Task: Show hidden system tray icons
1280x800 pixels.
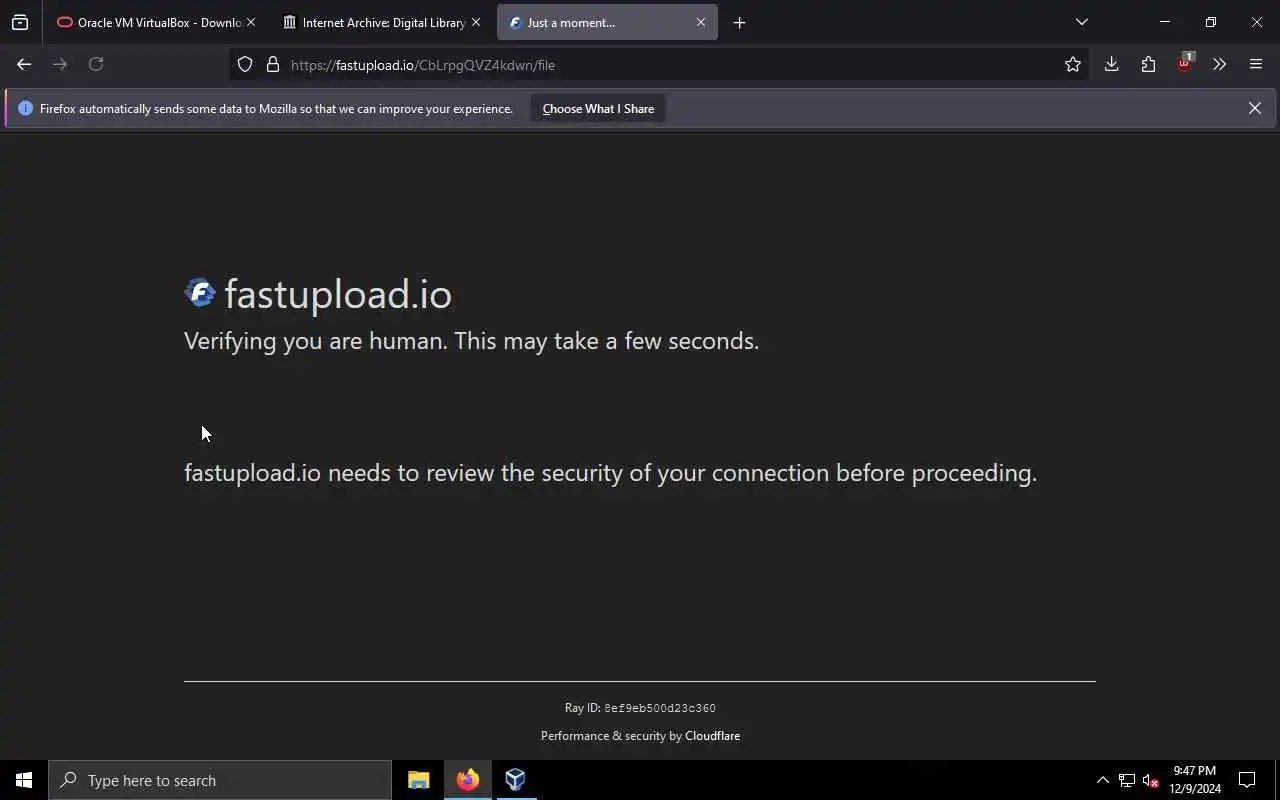Action: coord(1102,780)
